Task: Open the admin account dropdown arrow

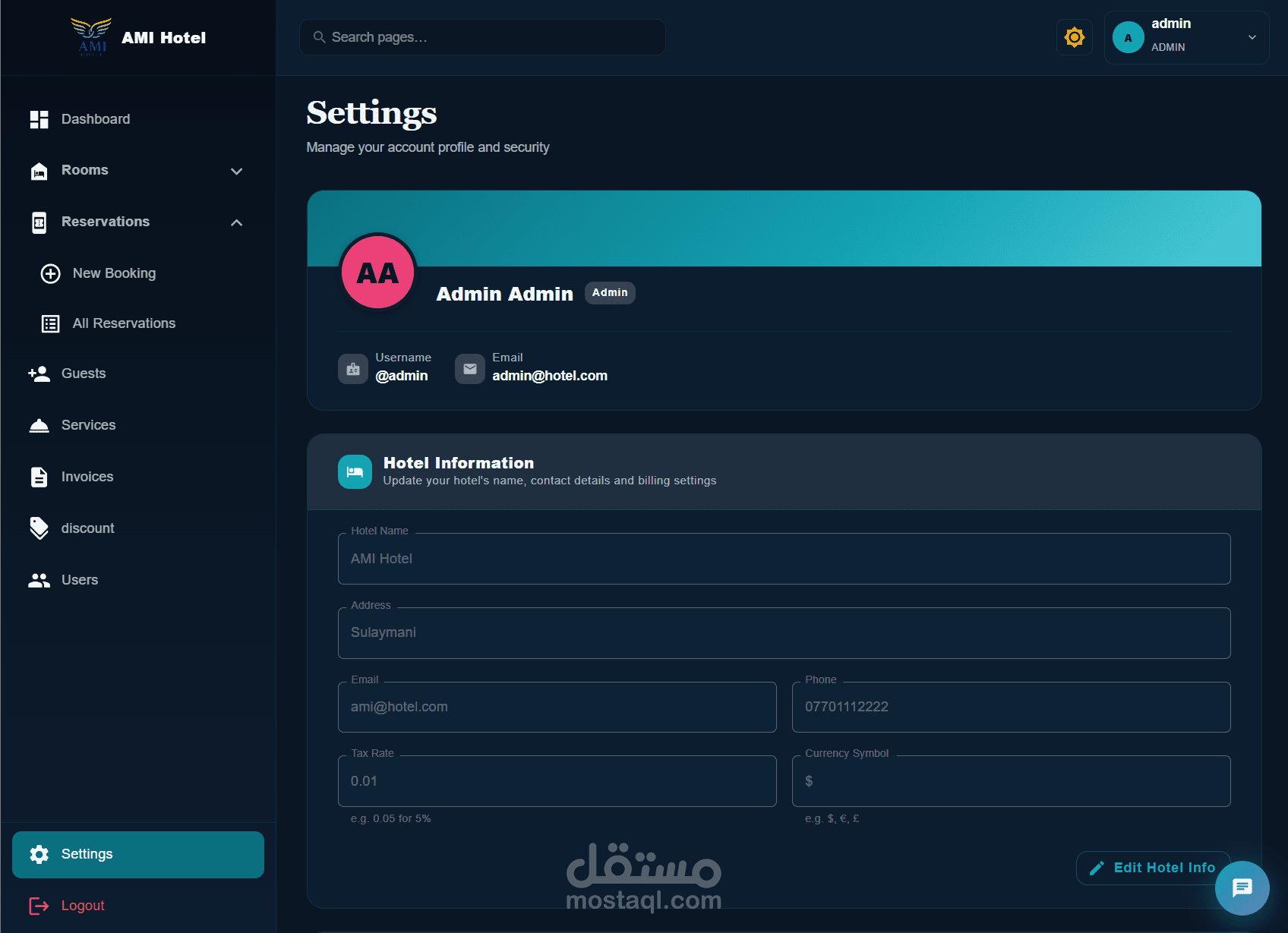Action: tap(1252, 37)
